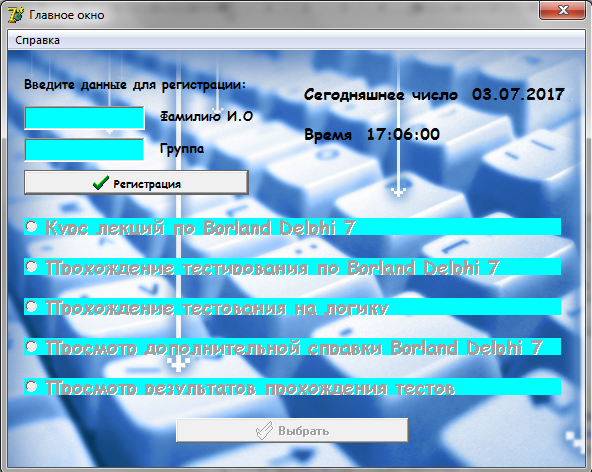The image size is (592, 472).
Task: Click the Фамилию И.О input field
Action: coord(84,118)
